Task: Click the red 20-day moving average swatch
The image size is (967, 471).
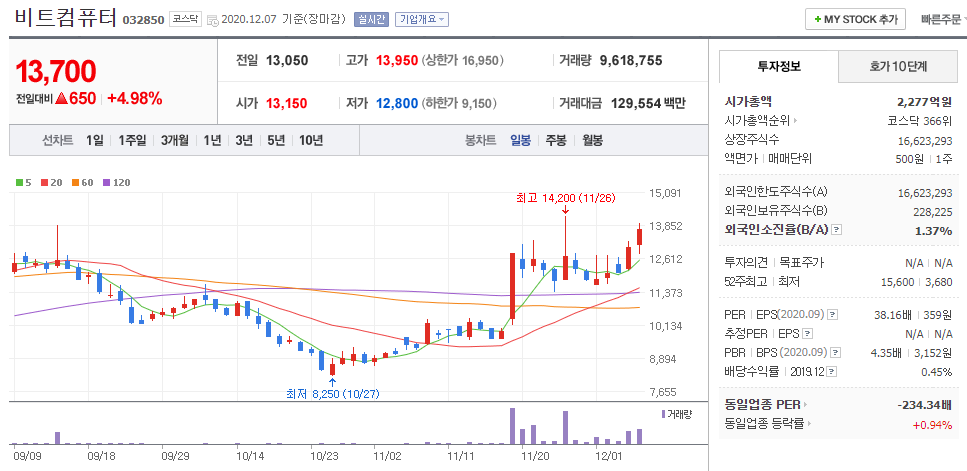Action: 44,182
